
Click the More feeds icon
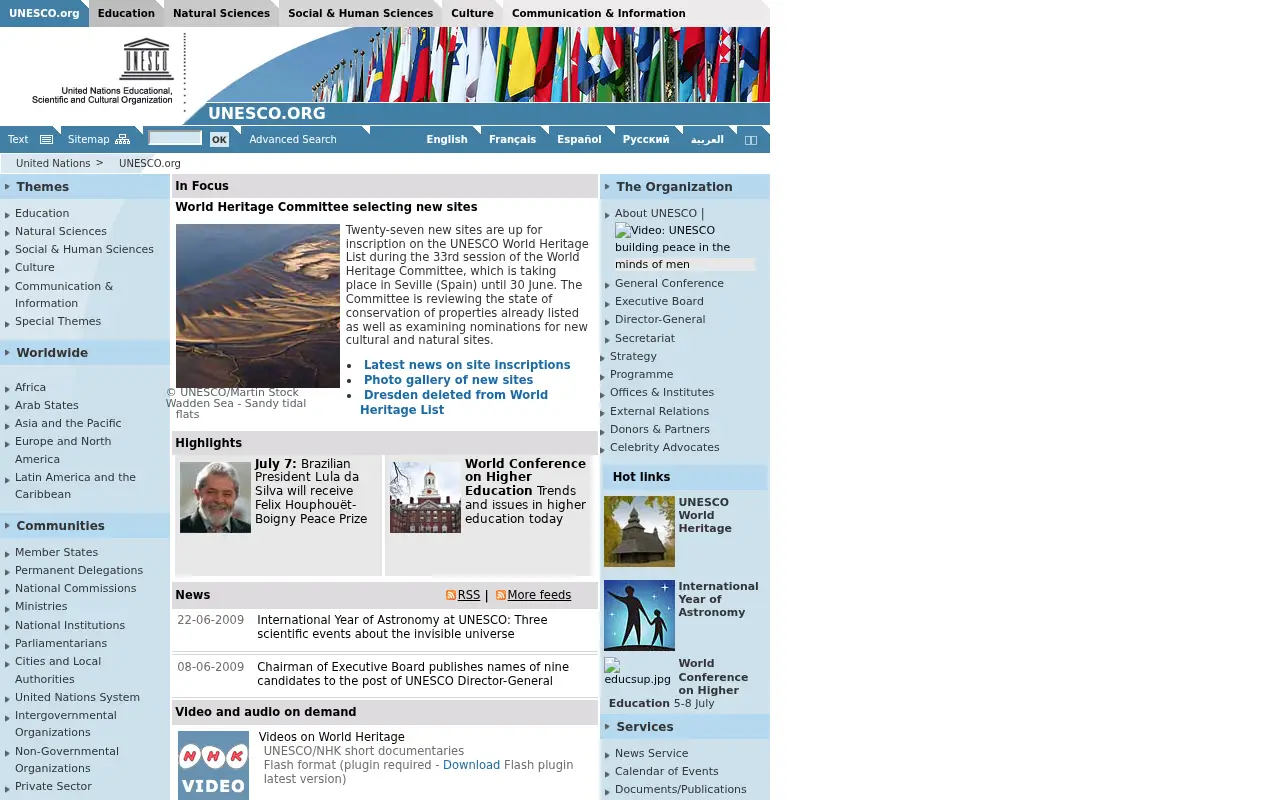coord(501,595)
